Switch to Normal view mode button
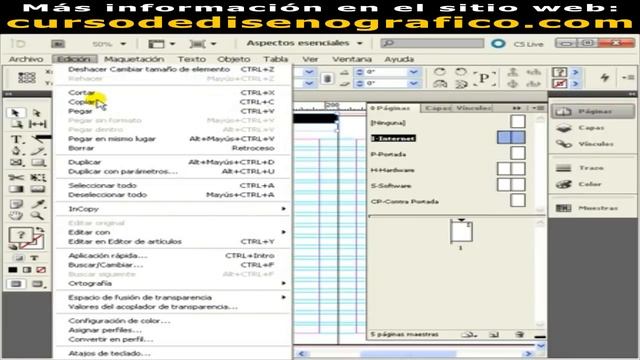 click(x=16, y=284)
